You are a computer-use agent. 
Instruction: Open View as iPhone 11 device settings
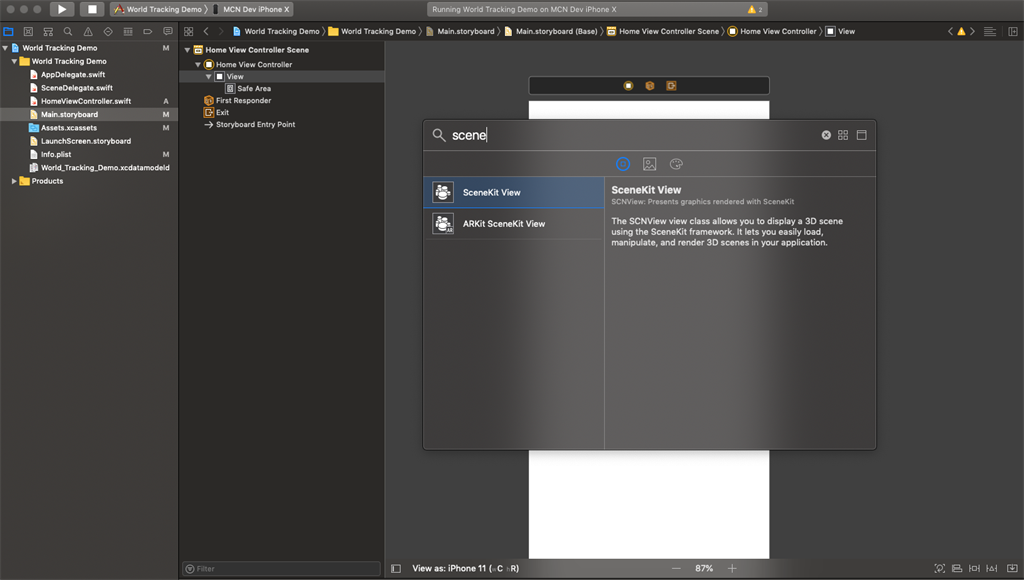466,569
